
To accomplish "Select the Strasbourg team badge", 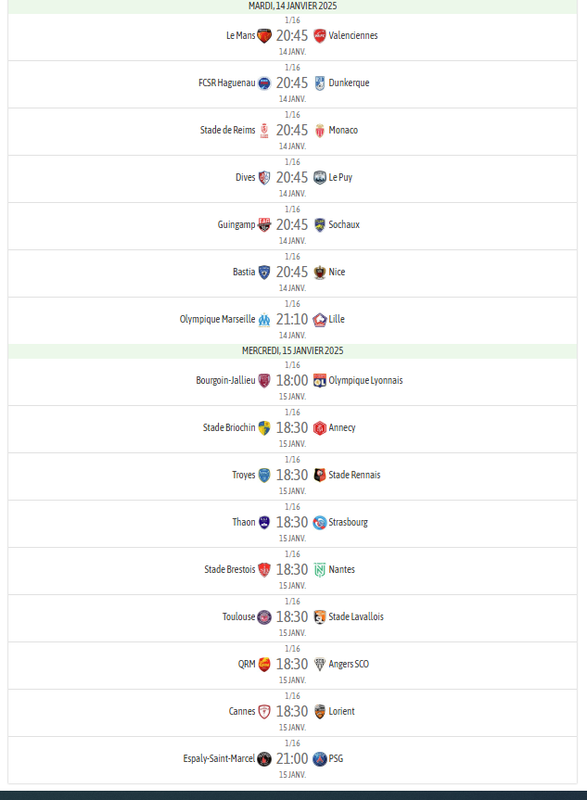I will (320, 522).
